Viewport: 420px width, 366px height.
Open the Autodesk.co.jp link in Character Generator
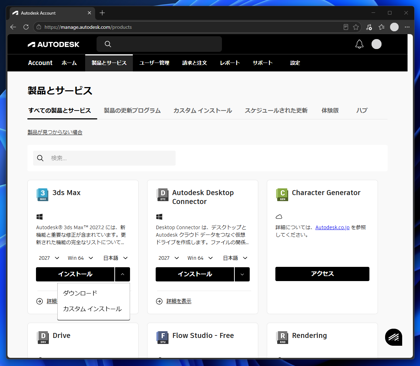point(332,227)
